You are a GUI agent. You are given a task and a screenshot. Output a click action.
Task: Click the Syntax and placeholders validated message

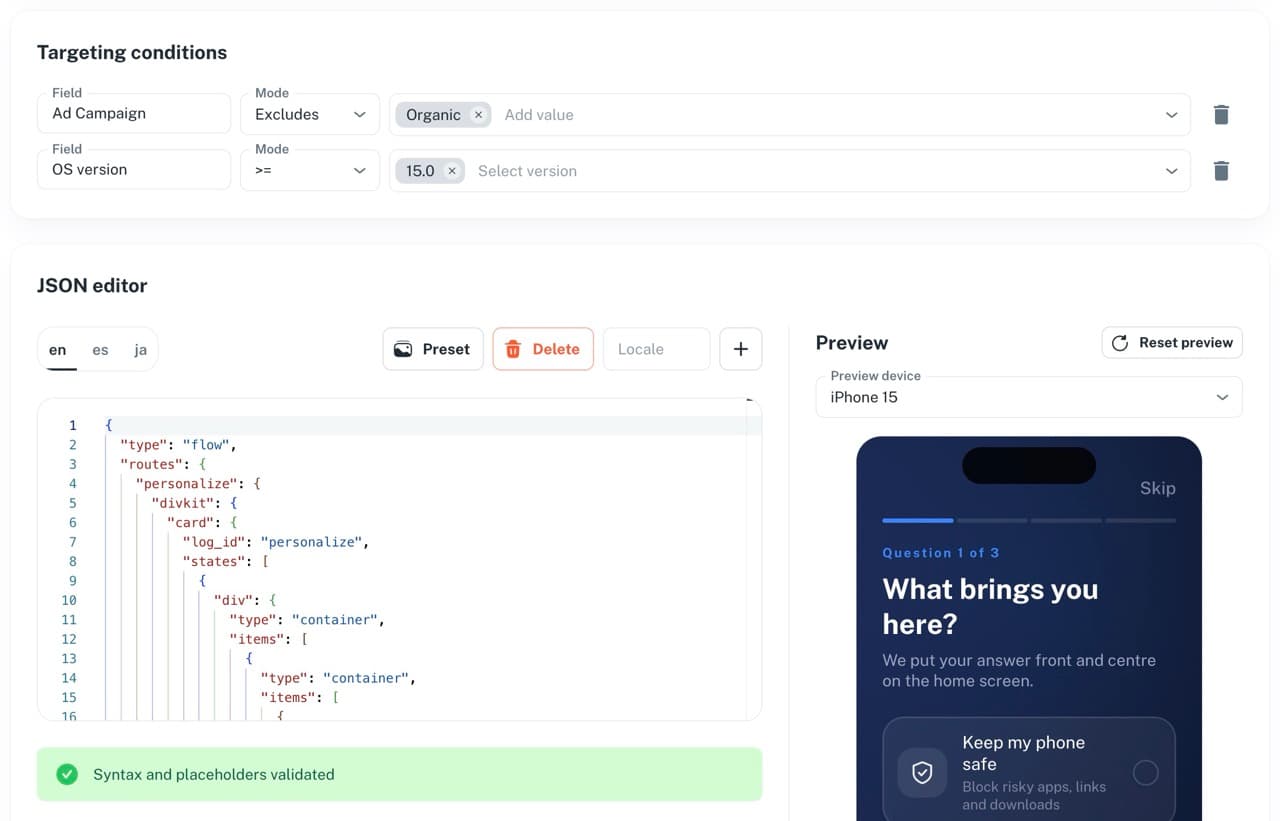point(214,774)
